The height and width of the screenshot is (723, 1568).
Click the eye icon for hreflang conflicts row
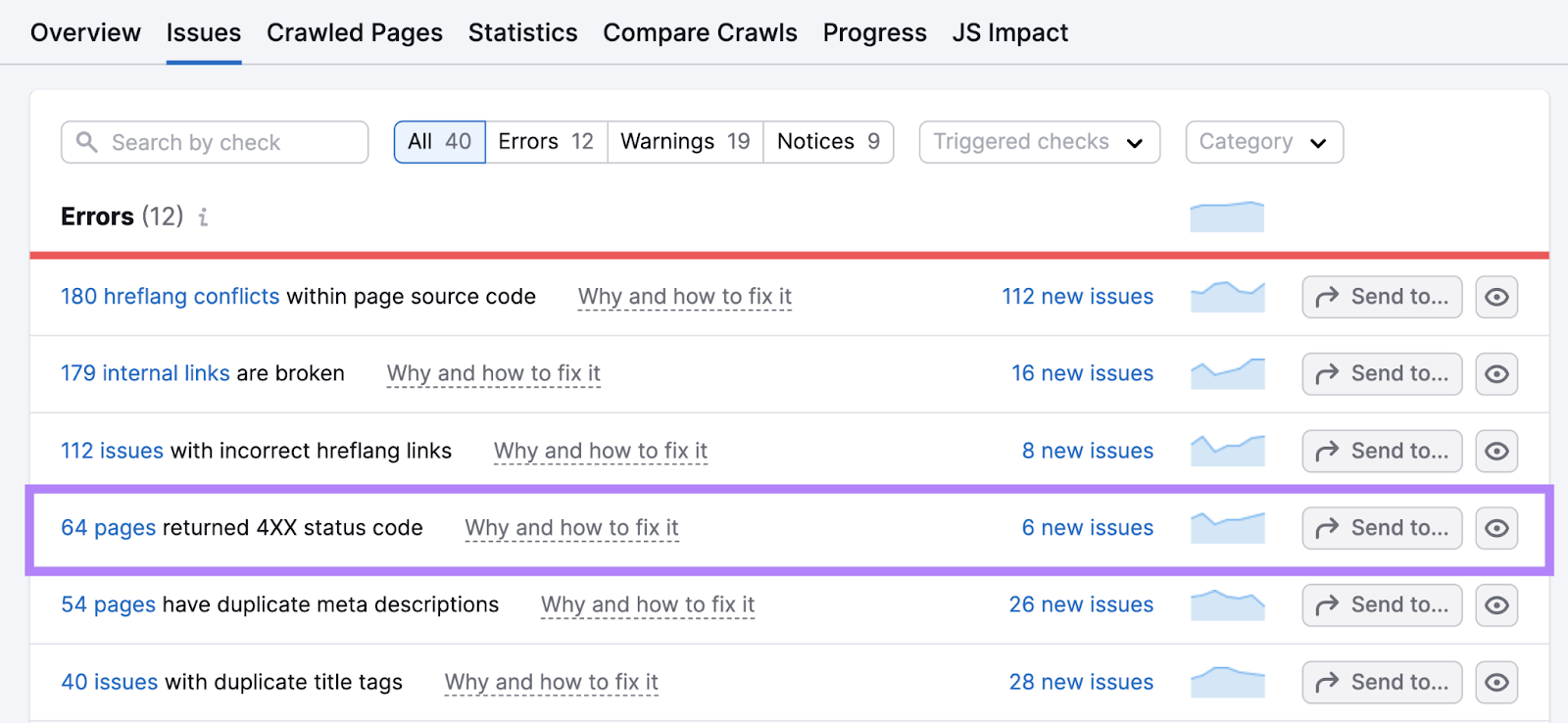(1496, 296)
